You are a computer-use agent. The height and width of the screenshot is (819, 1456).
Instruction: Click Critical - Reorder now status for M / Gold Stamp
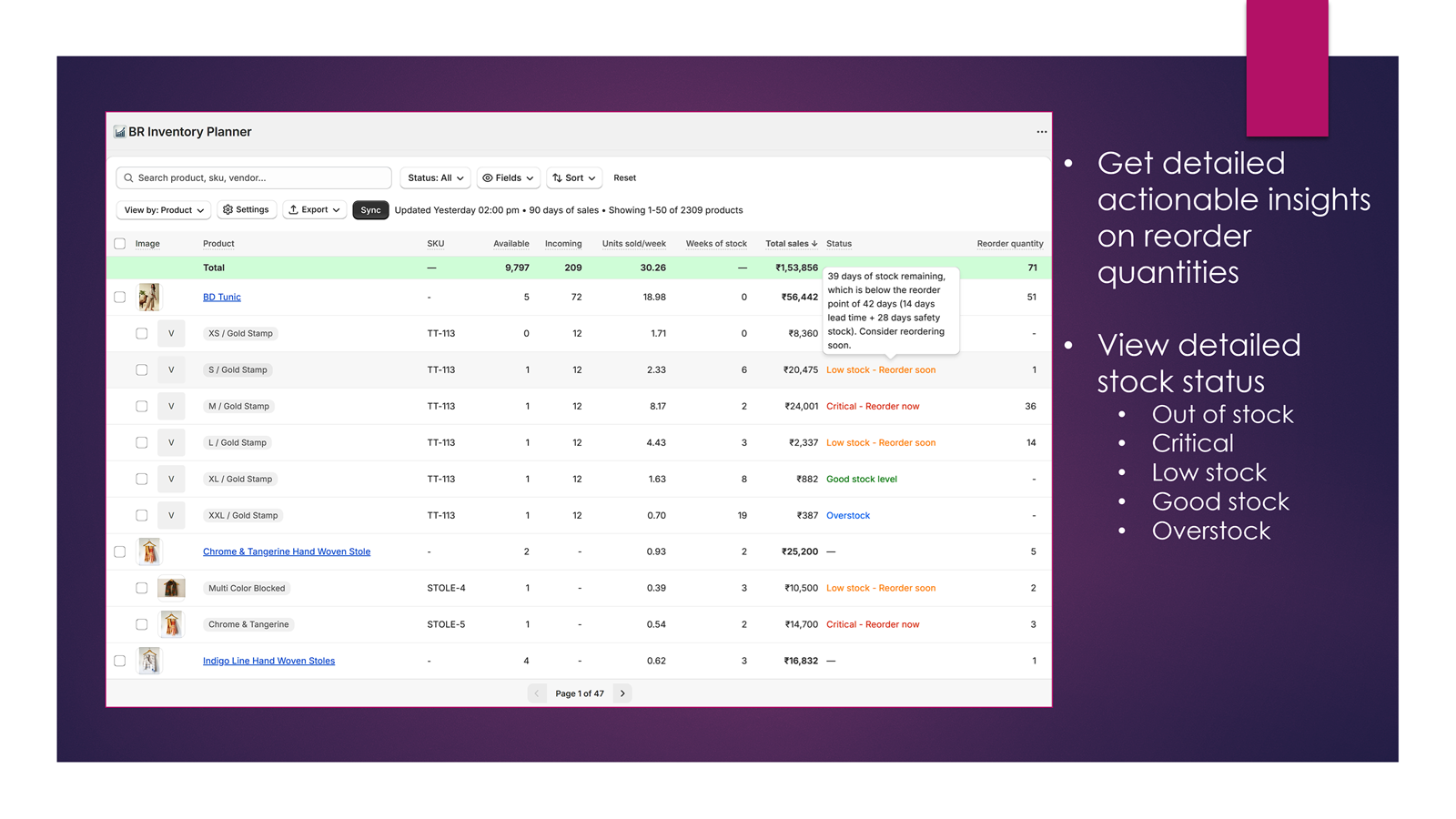pos(873,407)
